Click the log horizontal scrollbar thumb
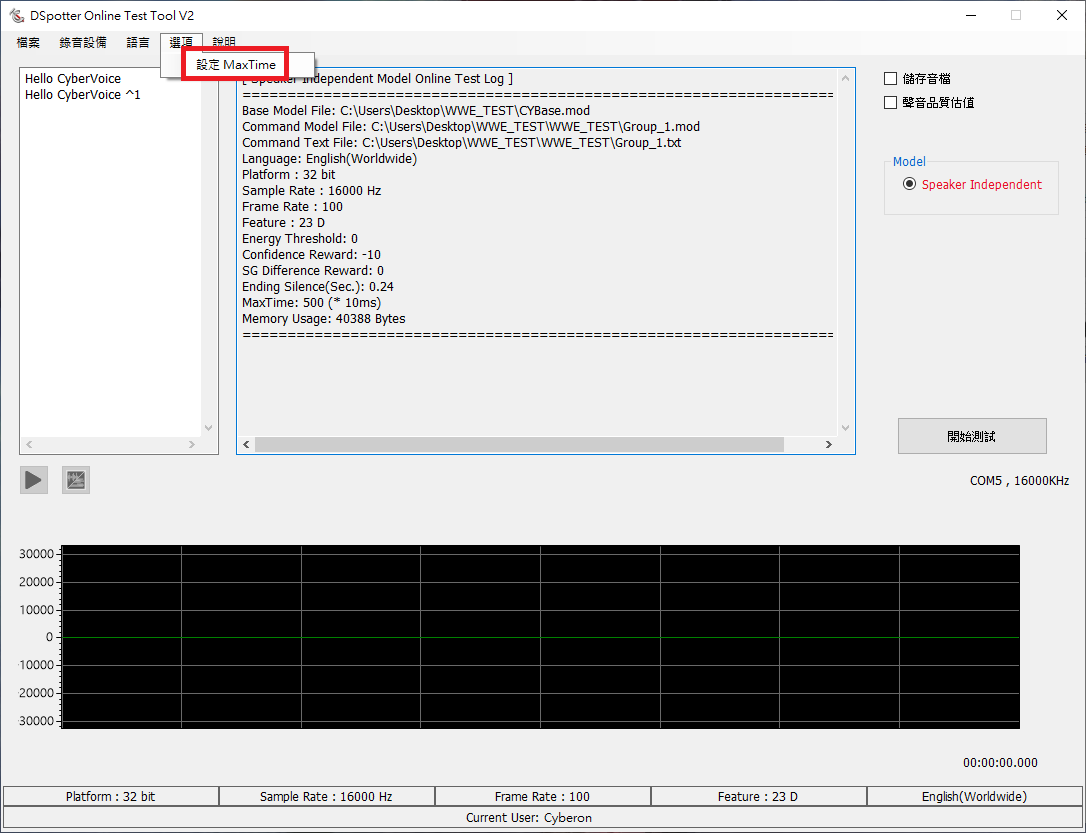 (518, 444)
